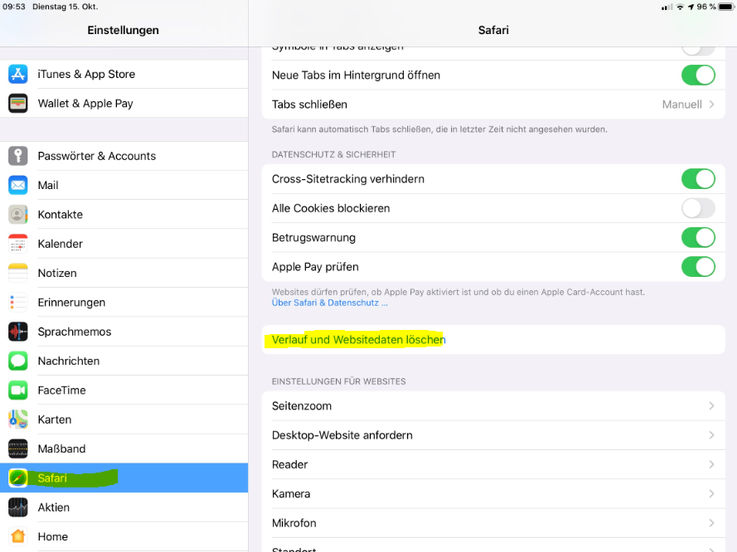Tap the cellular signal bars icon
Viewport: 737px width, 552px height.
pyautogui.click(x=666, y=7)
